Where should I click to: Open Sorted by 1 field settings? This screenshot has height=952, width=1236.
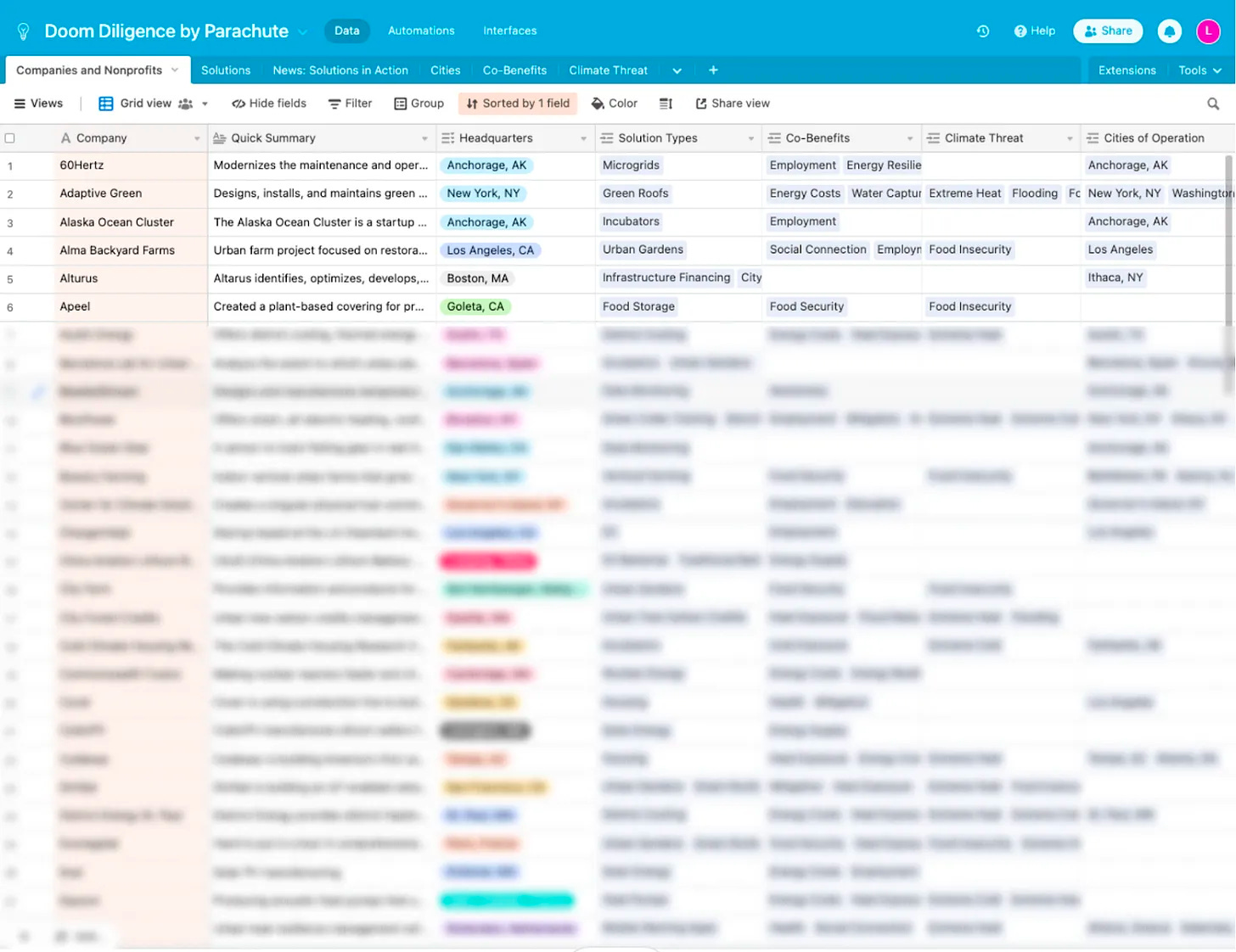(518, 104)
